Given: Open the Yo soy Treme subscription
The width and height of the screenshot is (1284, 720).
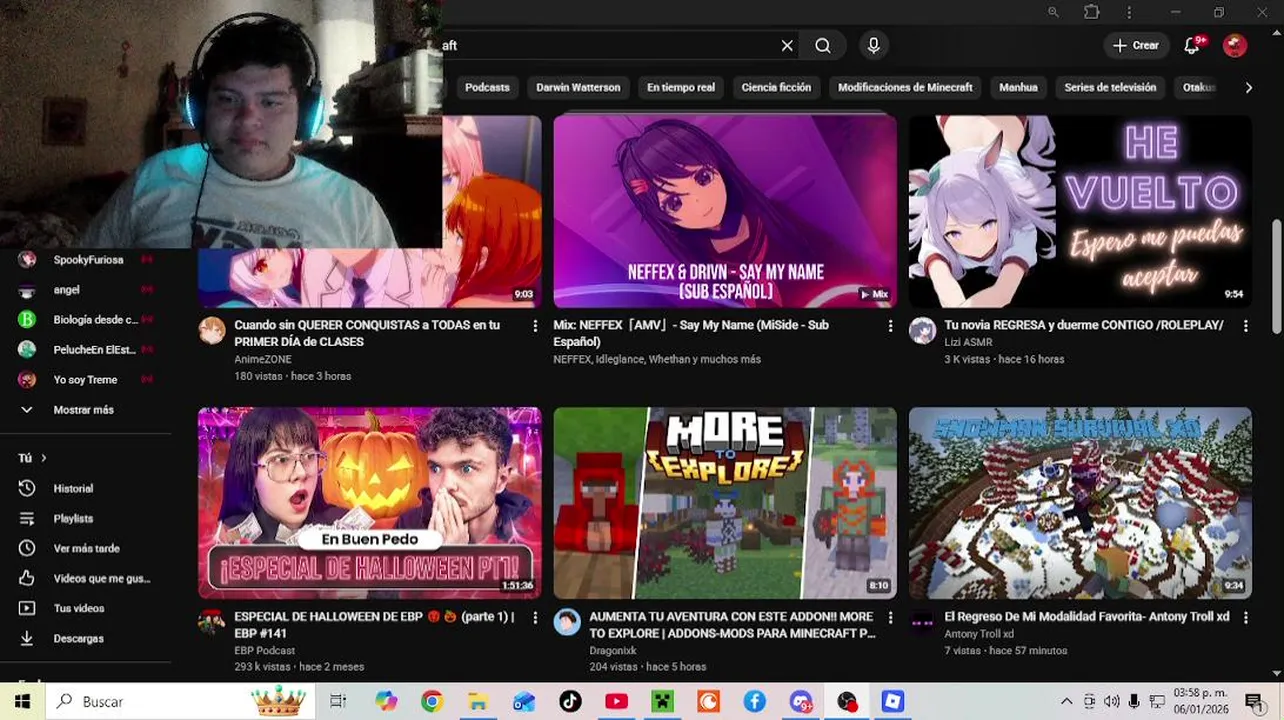Looking at the screenshot, I should coord(86,380).
